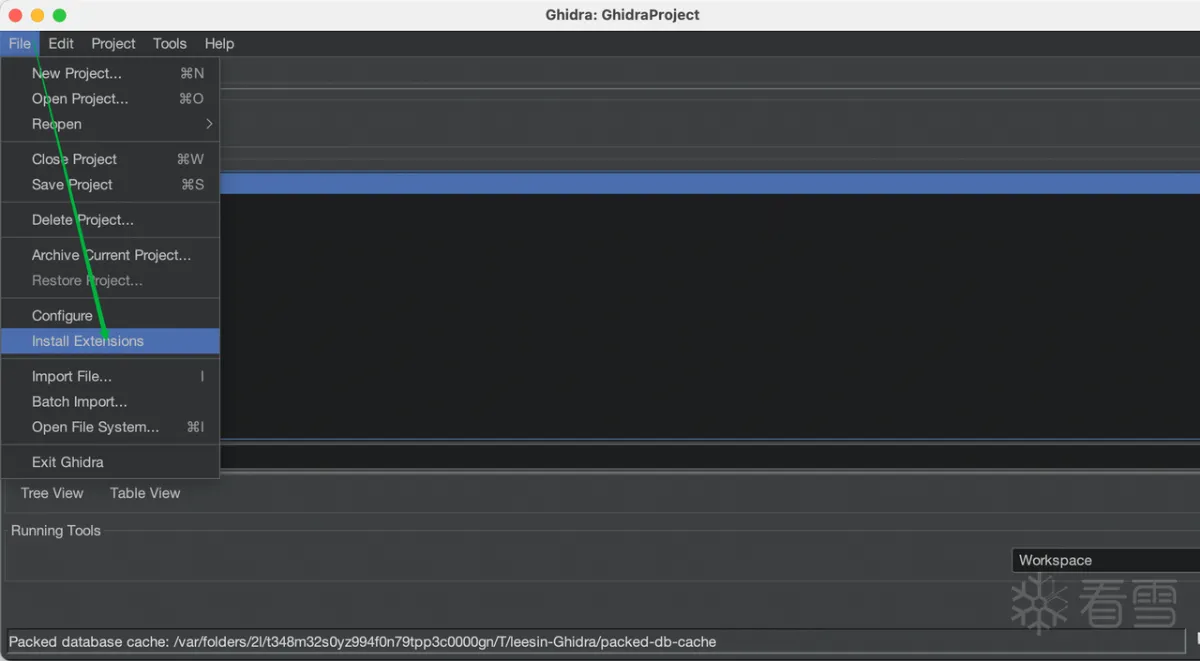Image resolution: width=1200 pixels, height=661 pixels.
Task: Choose New Project... from File menu
Action: [x=110, y=73]
